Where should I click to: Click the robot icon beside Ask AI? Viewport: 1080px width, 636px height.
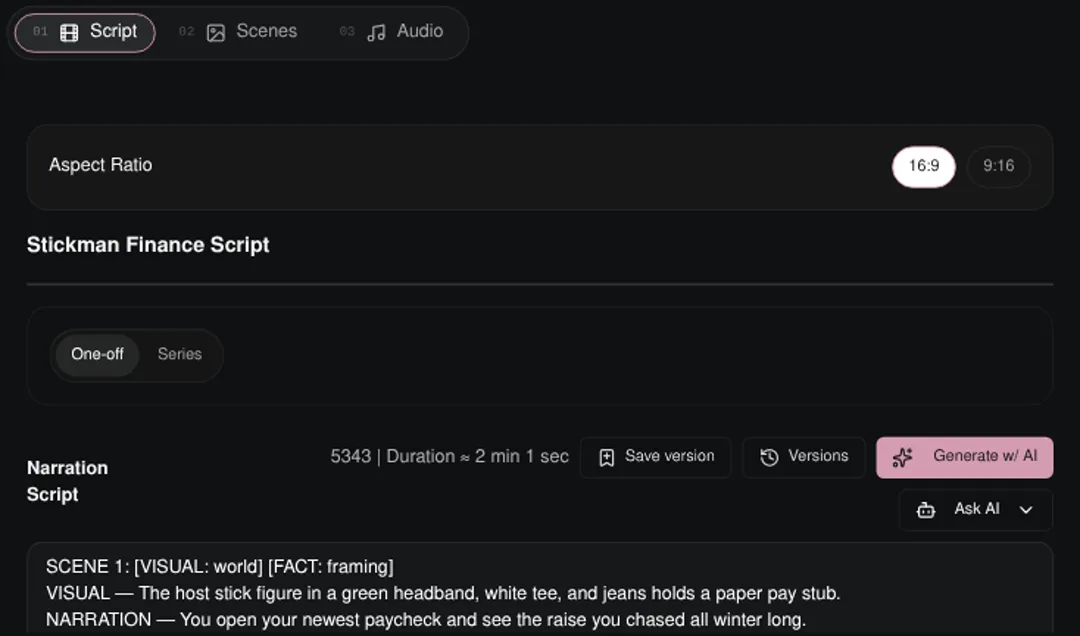point(926,510)
